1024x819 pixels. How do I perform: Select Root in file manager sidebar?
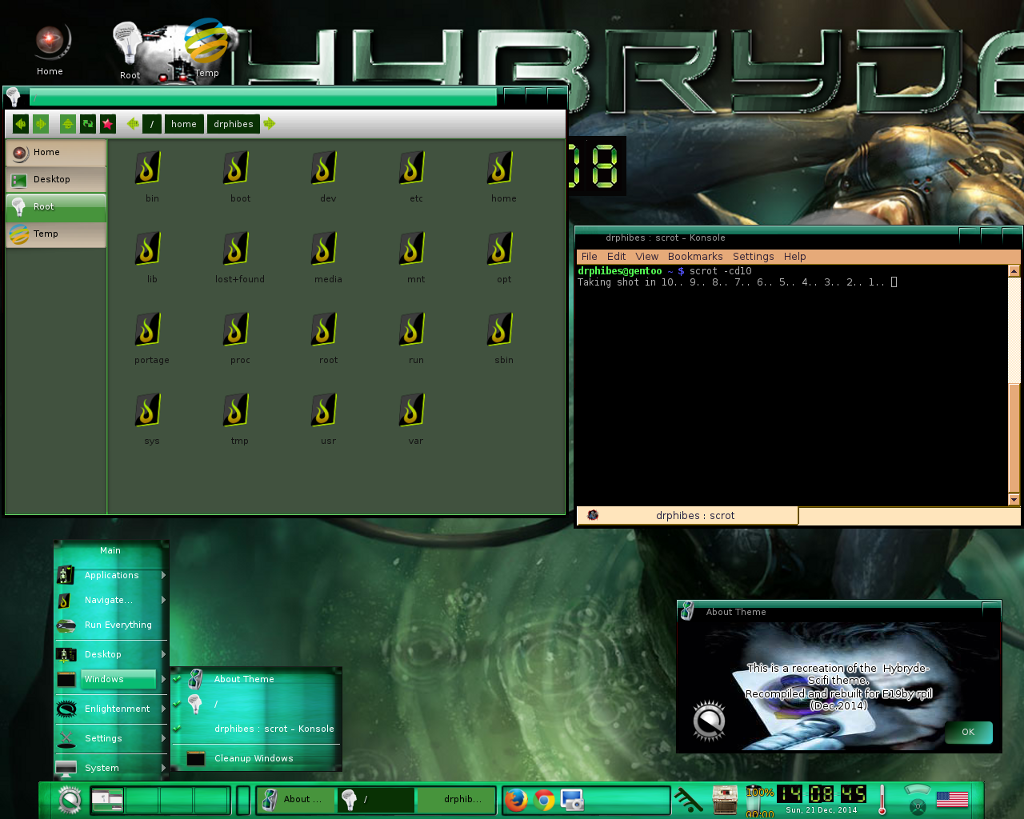(x=56, y=207)
